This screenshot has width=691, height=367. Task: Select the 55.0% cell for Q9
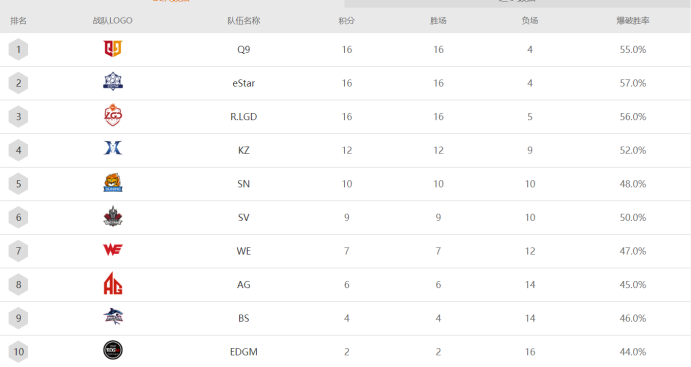tap(633, 50)
